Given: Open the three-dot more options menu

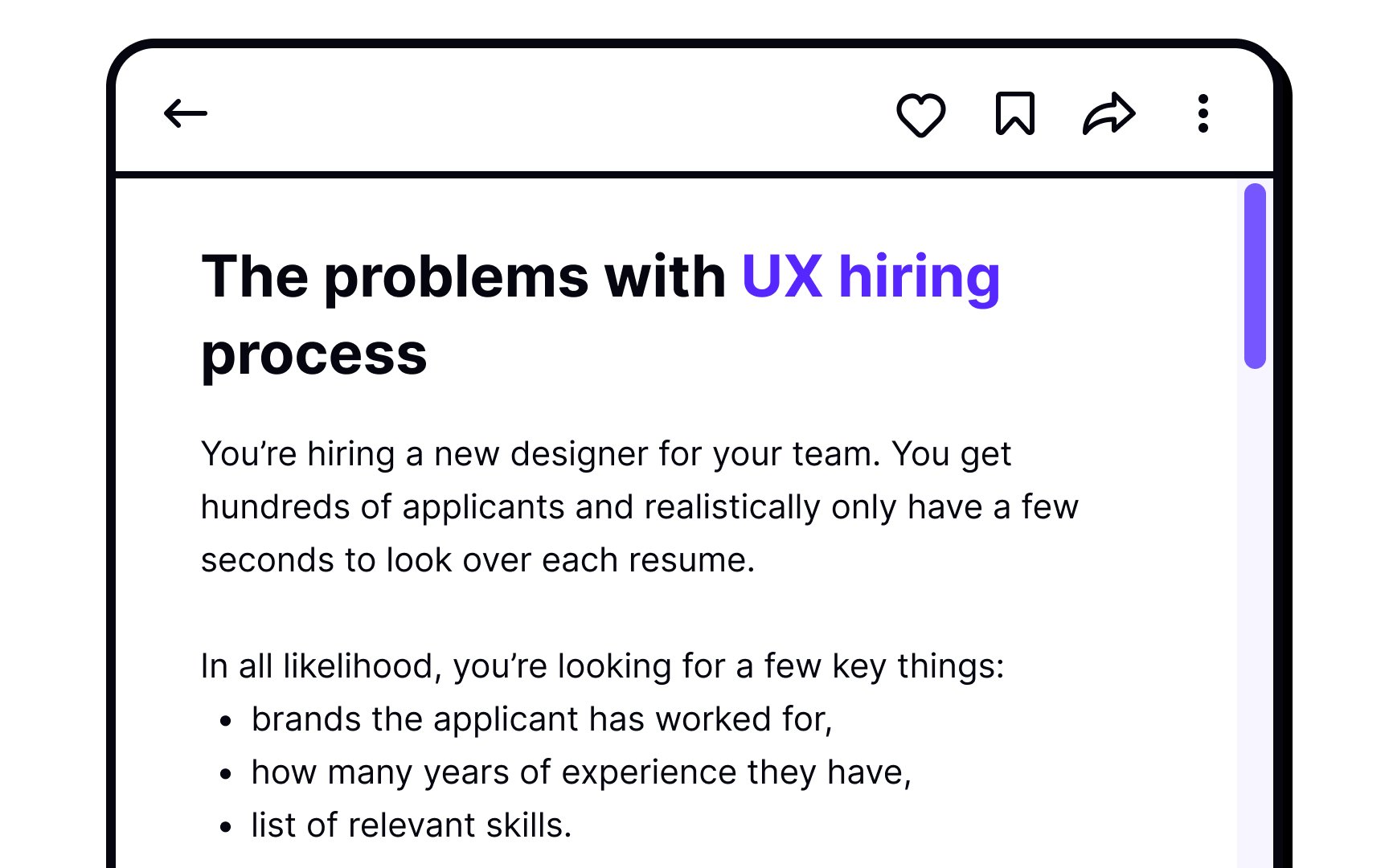Looking at the screenshot, I should (x=1203, y=113).
